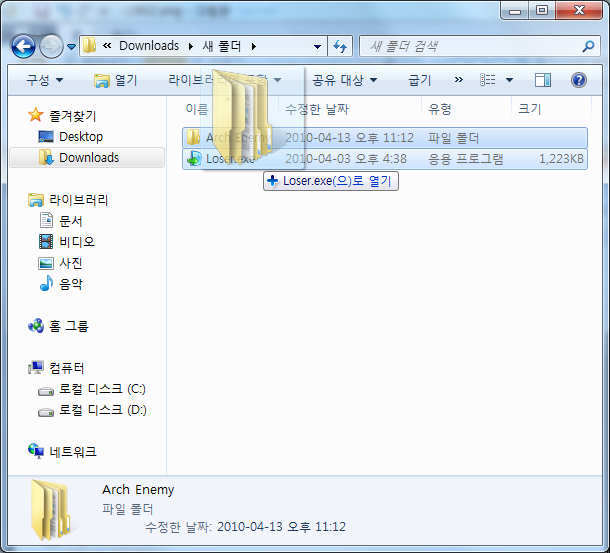Open Help via the question mark icon
610x553 pixels.
[578, 80]
